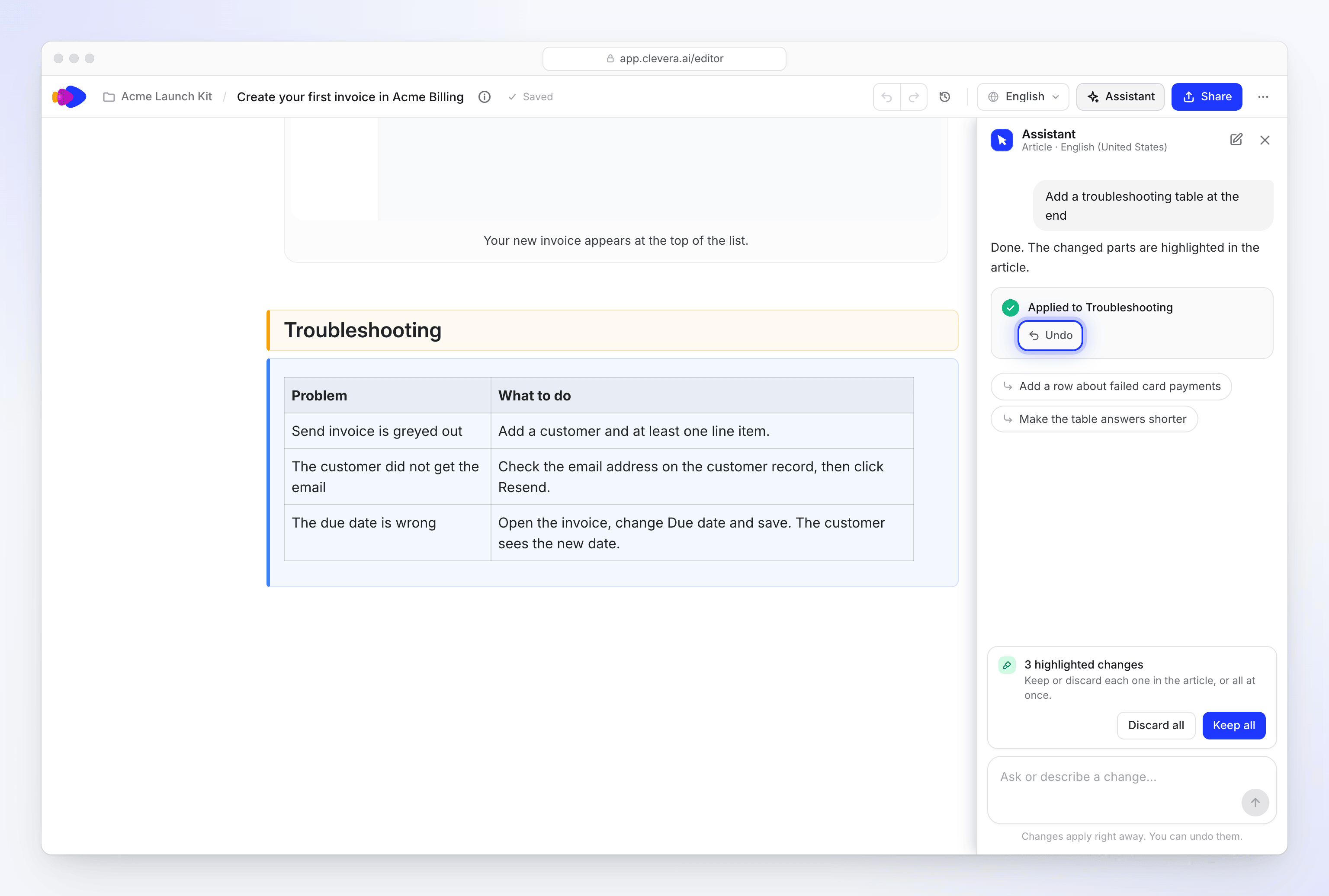This screenshot has height=896, width=1329.
Task: Open the more options ellipsis menu
Action: (1263, 97)
